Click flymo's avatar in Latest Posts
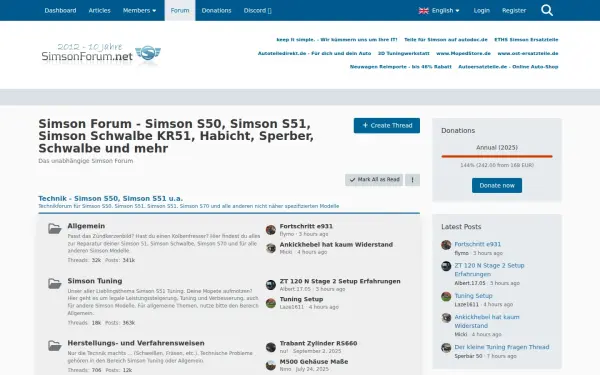This screenshot has height=375, width=600. pos(446,245)
